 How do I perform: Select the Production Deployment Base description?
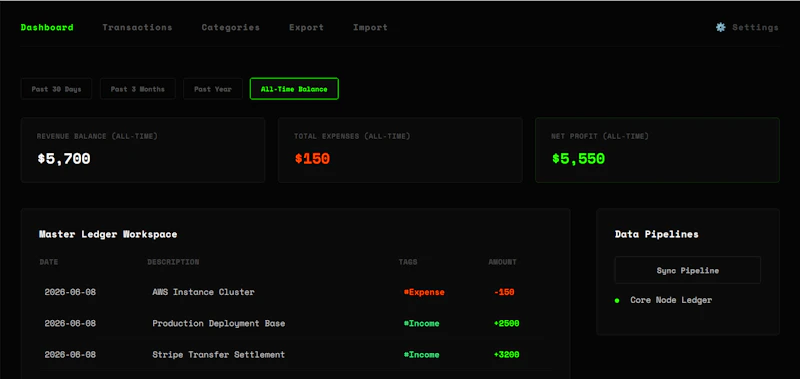[218, 323]
